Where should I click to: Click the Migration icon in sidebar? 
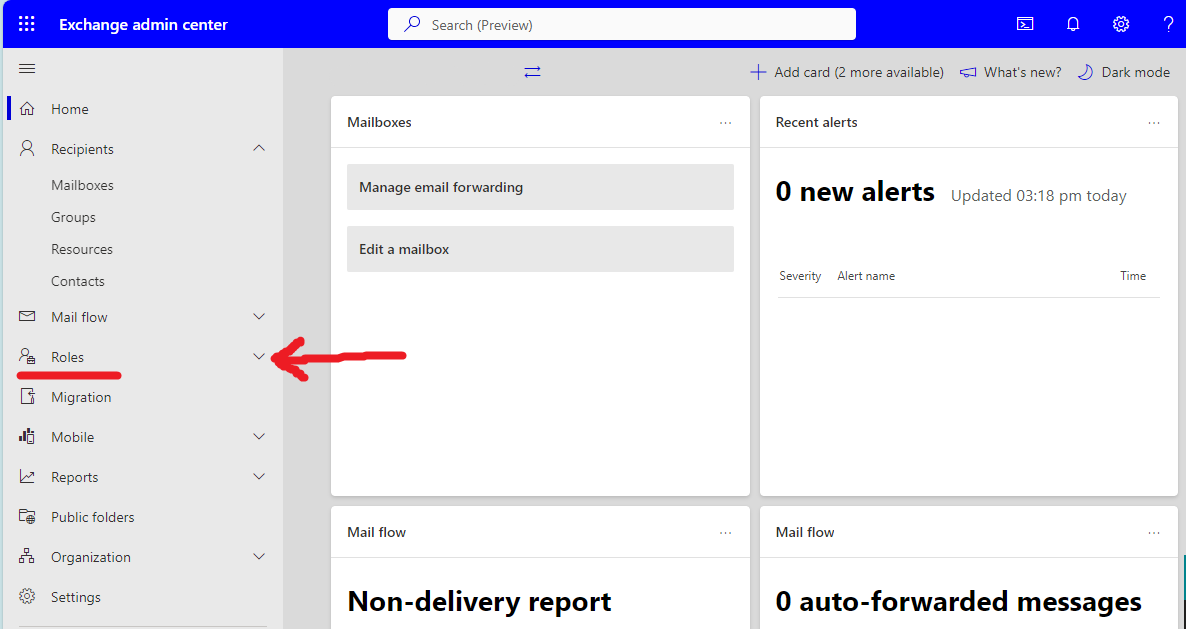point(27,396)
